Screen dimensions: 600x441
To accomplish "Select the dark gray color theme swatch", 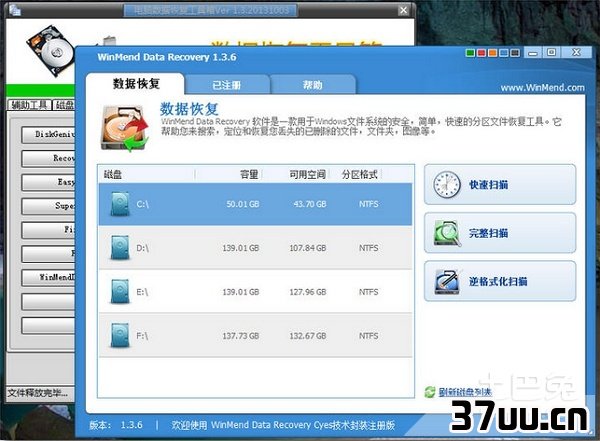I will click(515, 53).
